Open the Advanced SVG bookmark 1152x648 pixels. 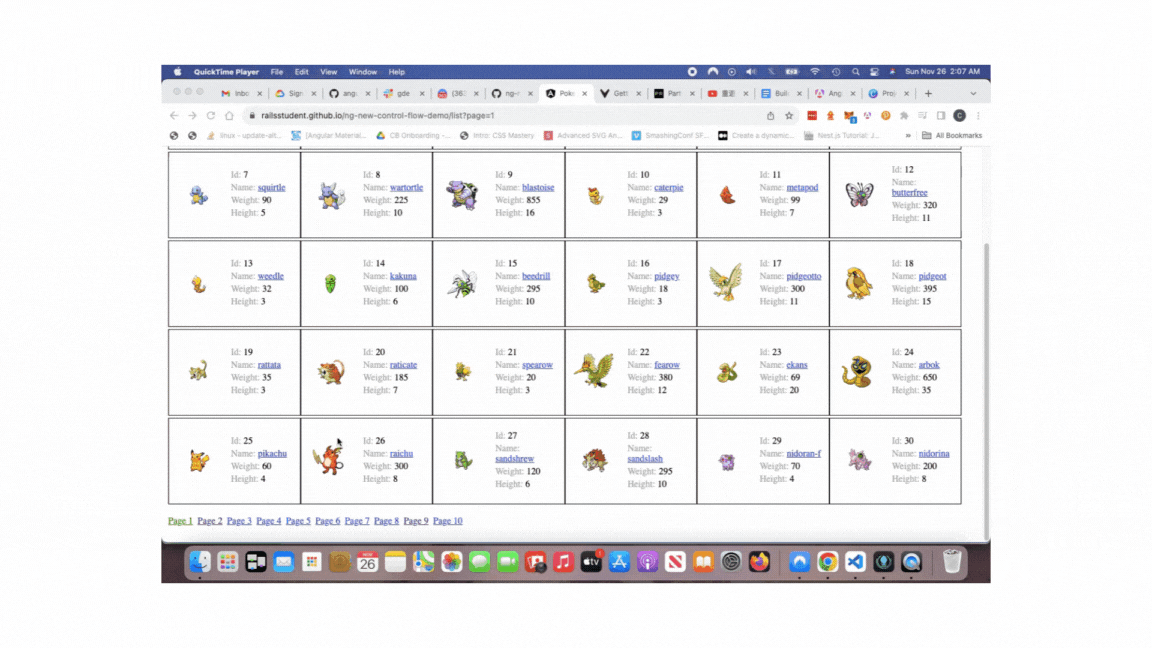583,135
